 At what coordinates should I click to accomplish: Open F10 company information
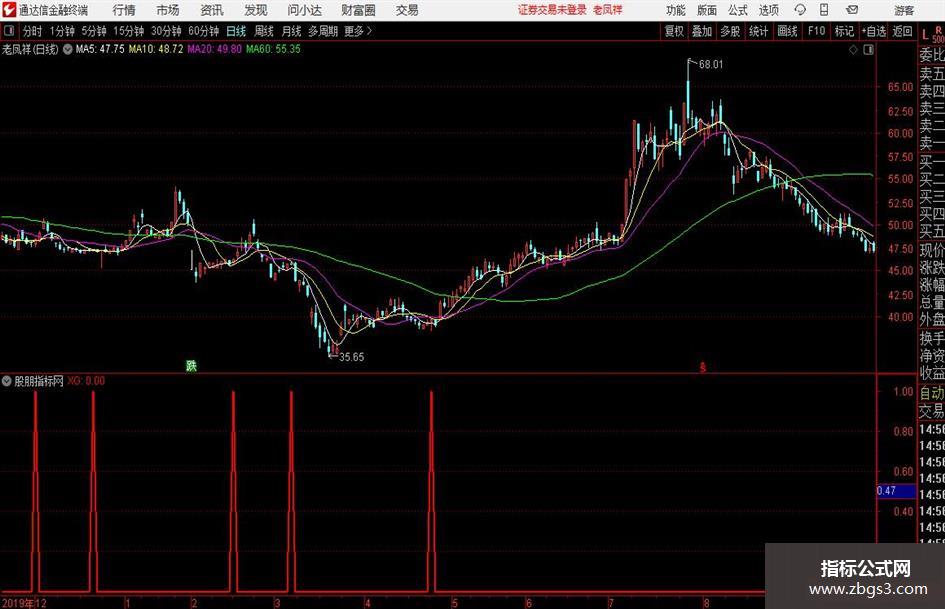coord(817,31)
